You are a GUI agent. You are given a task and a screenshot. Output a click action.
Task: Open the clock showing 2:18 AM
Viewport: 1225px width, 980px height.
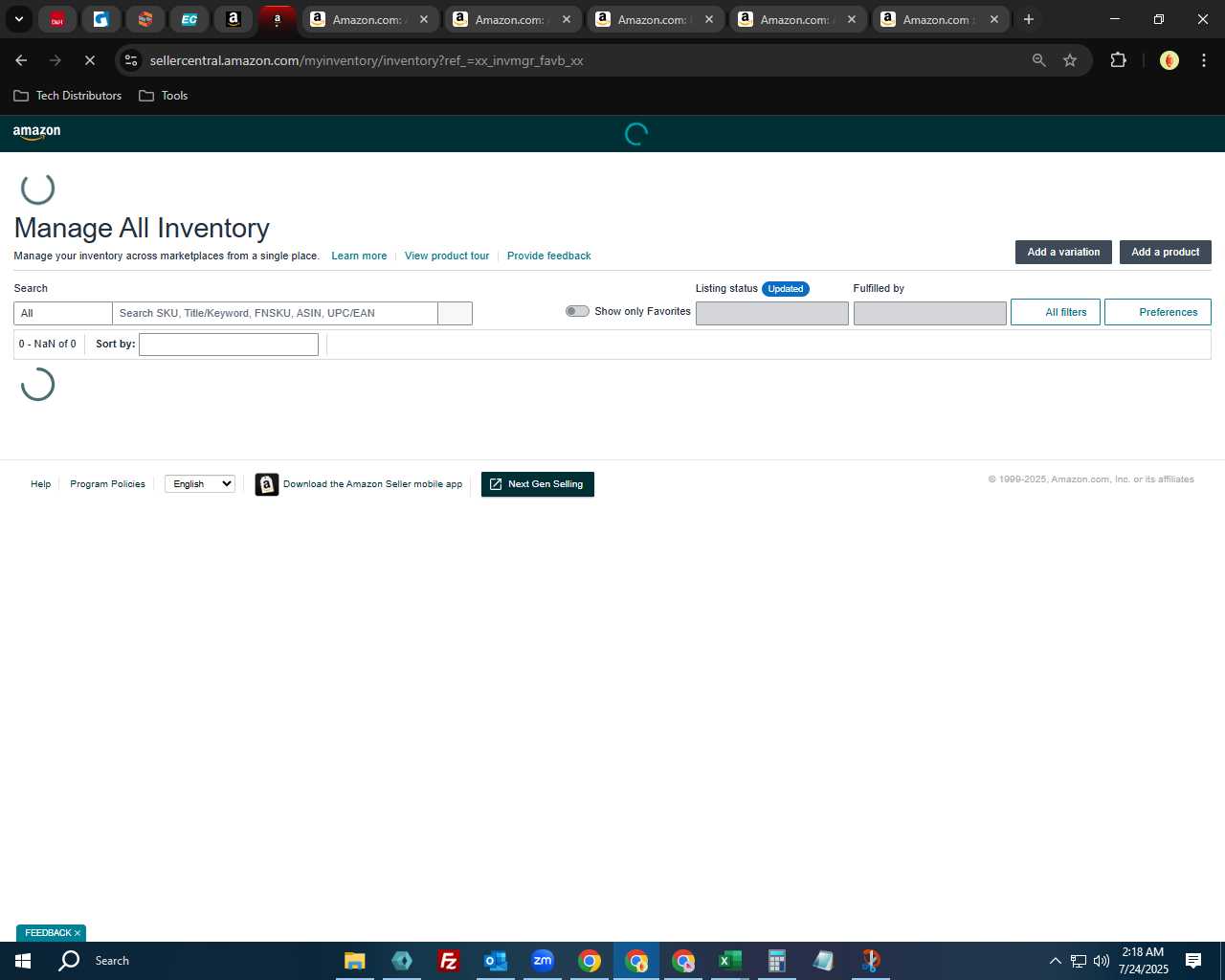[x=1143, y=961]
